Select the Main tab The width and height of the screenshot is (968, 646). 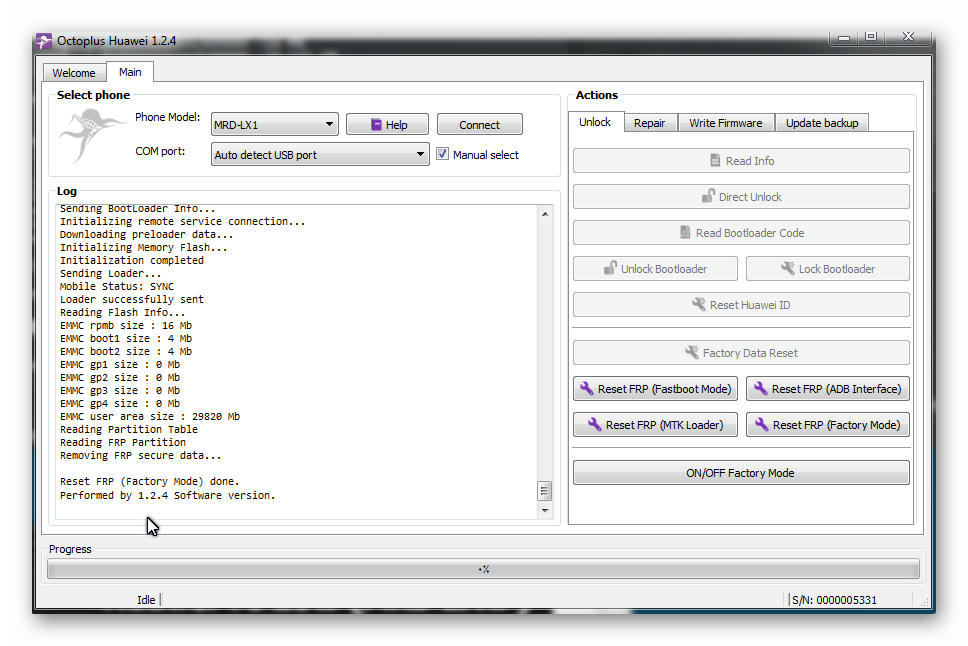pyautogui.click(x=130, y=72)
